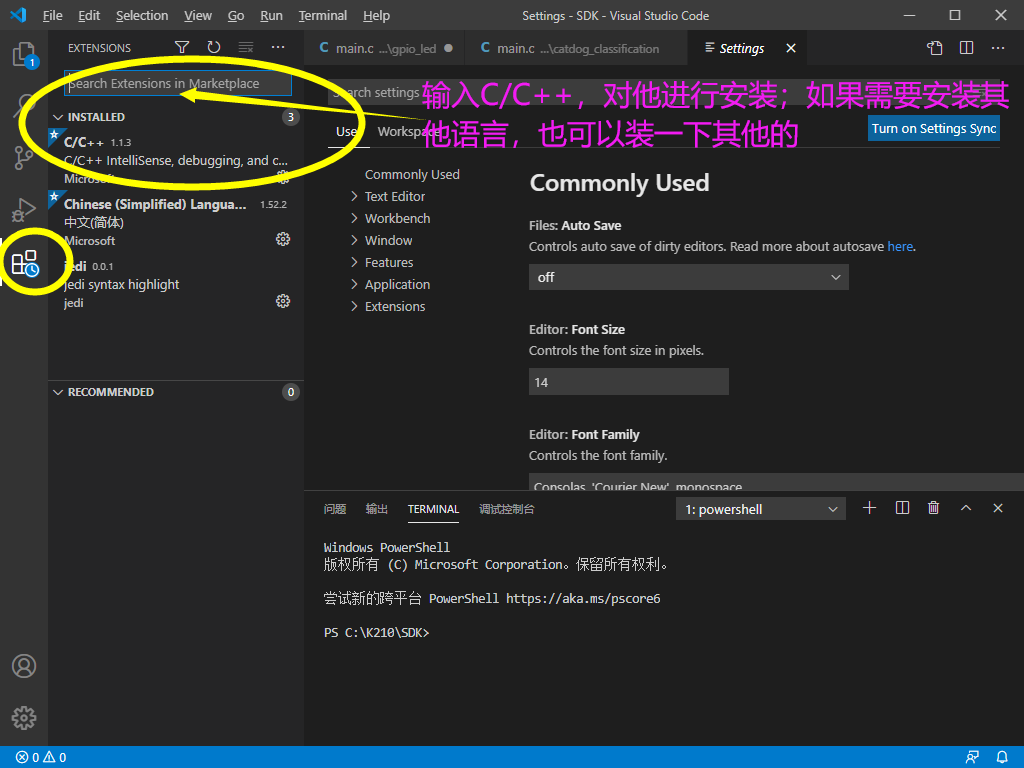Screen dimensions: 1024x768
Task: Switch to the 问题 panel tab
Action: [x=335, y=509]
